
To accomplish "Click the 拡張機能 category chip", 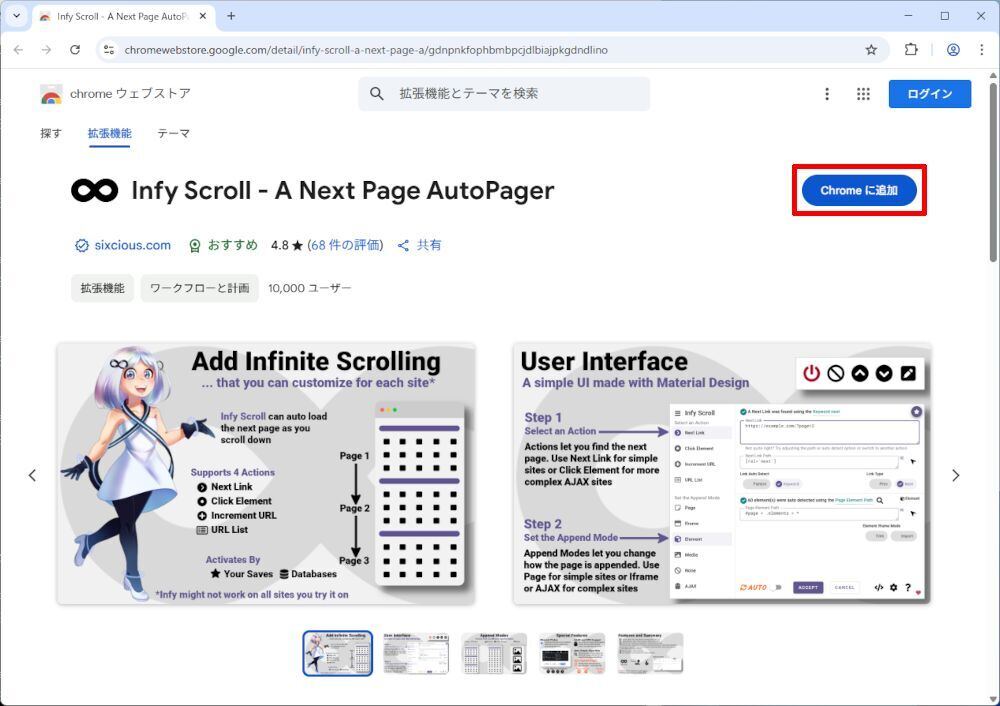I will 102,288.
